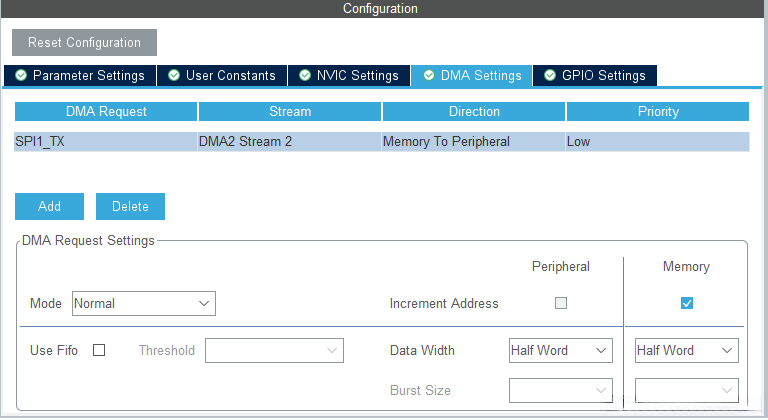
Task: Enable the Use Fifo checkbox
Action: point(99,350)
